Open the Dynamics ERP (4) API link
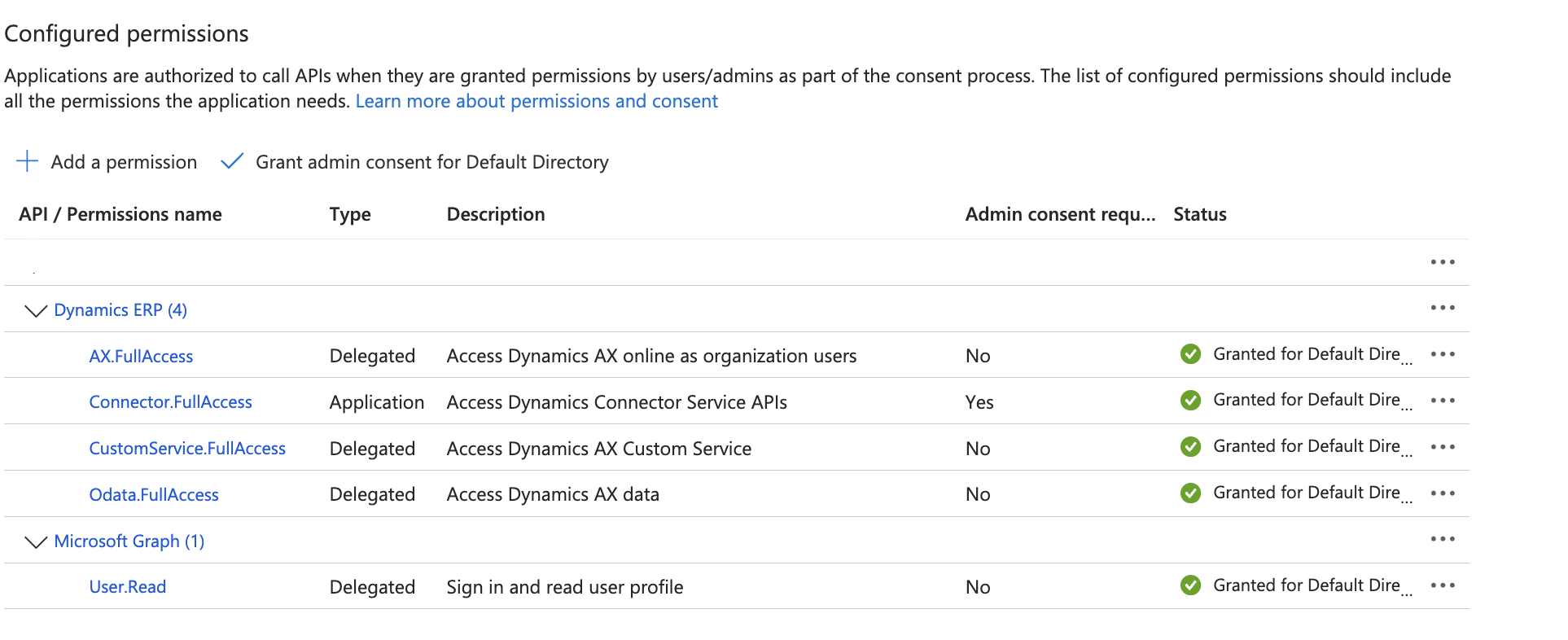The width and height of the screenshot is (1568, 640). [x=120, y=310]
